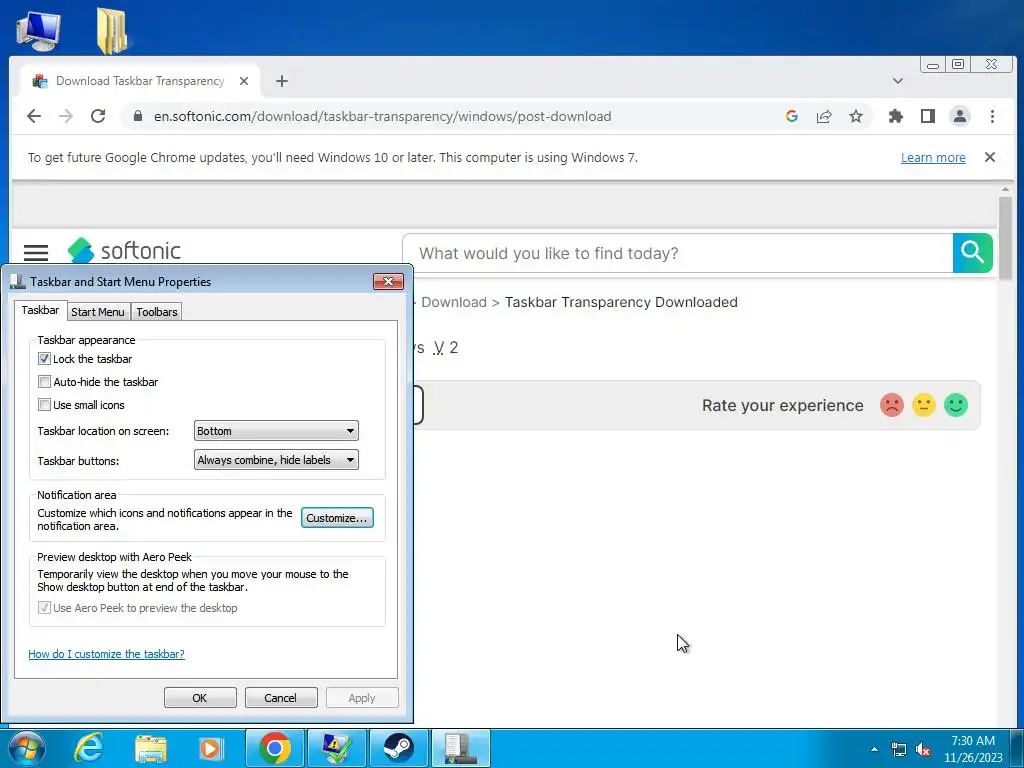The height and width of the screenshot is (768, 1024).
Task: Reload the Softonic page
Action: [x=98, y=116]
